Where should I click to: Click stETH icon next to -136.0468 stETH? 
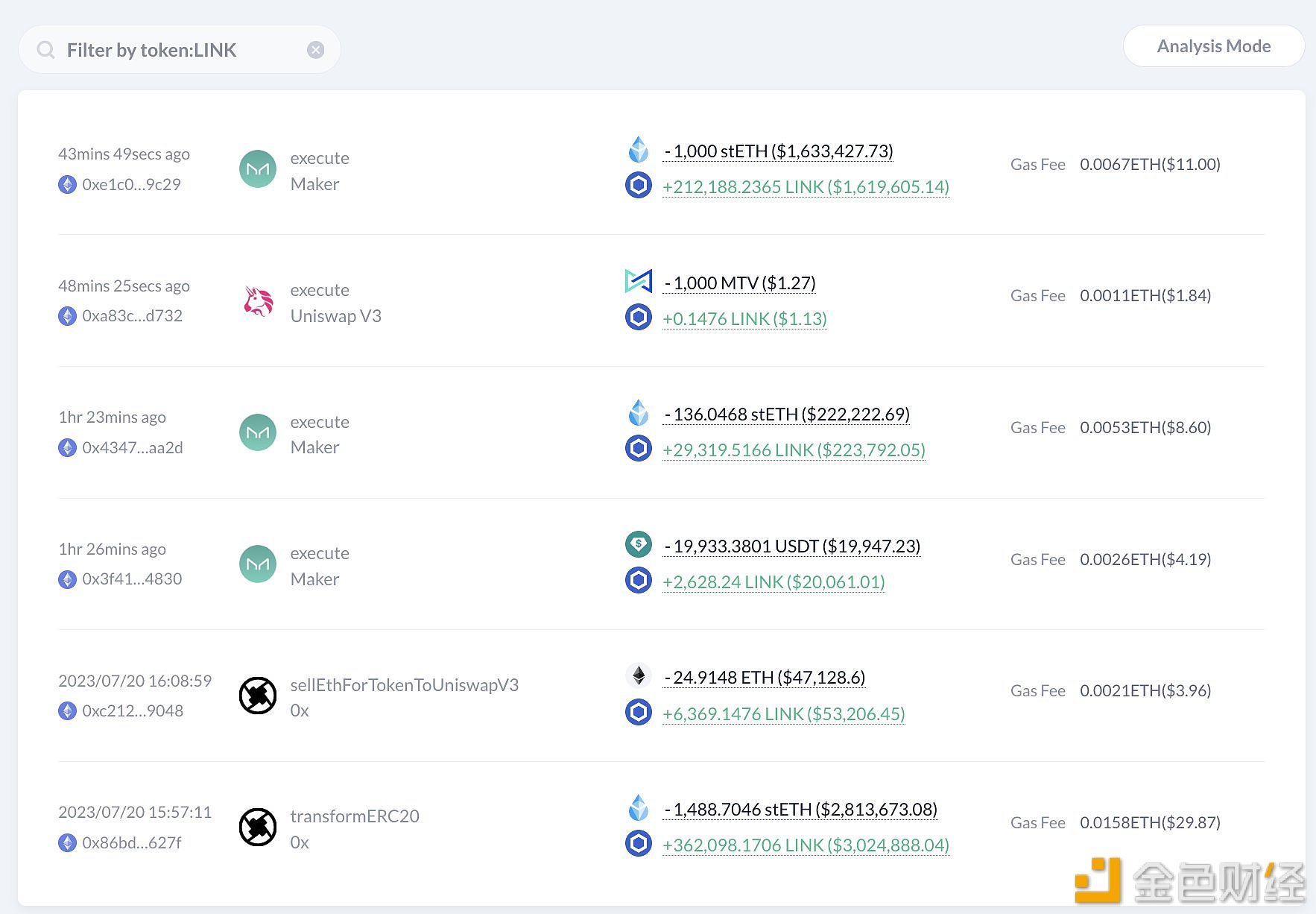(x=639, y=412)
